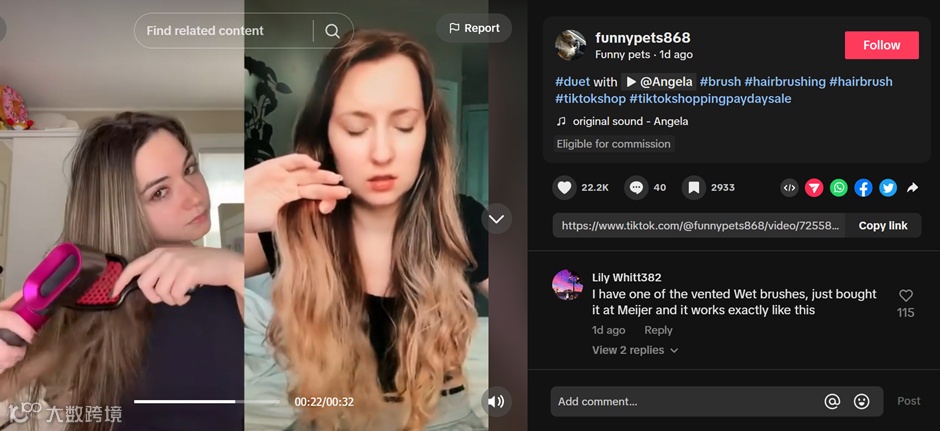This screenshot has height=431, width=940.
Task: Go to next video with down chevron
Action: pyautogui.click(x=496, y=219)
